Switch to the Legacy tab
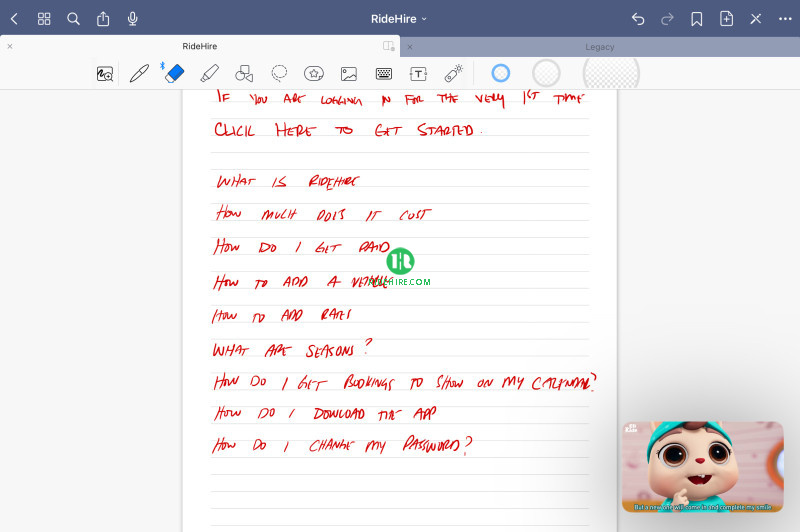 [x=599, y=47]
